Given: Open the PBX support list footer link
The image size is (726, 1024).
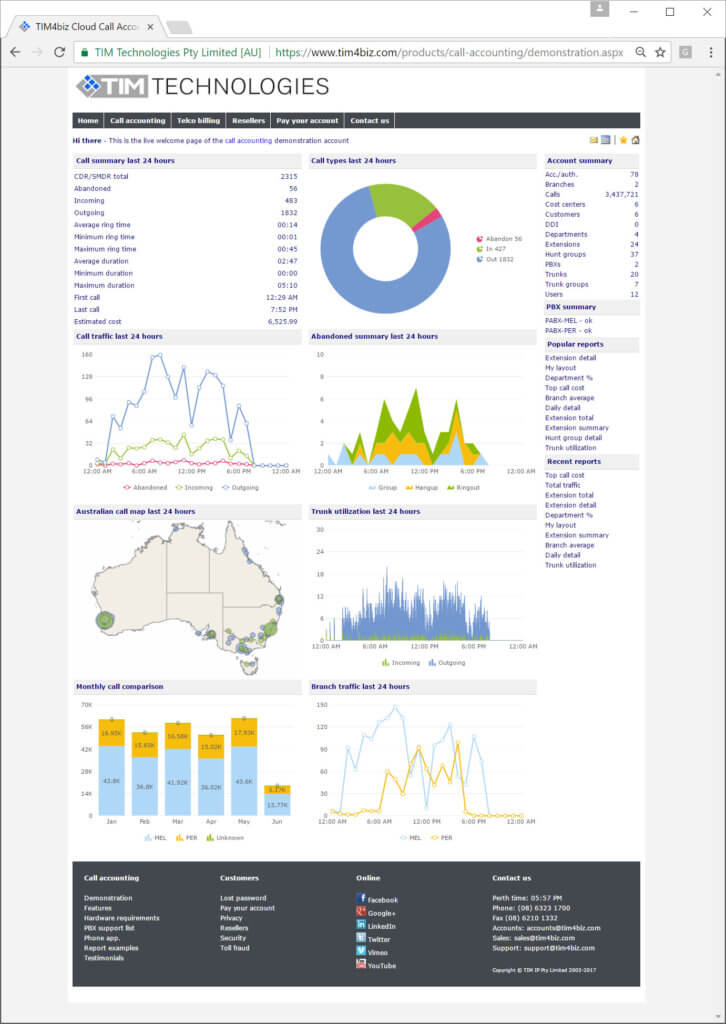Looking at the screenshot, I should 110,928.
